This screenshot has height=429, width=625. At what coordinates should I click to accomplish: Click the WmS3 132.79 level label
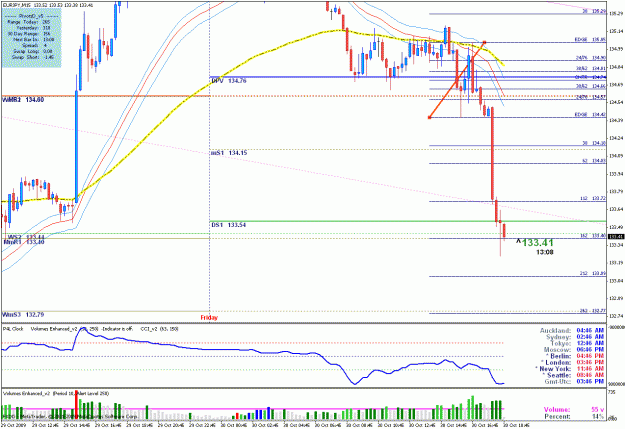(x=23, y=315)
